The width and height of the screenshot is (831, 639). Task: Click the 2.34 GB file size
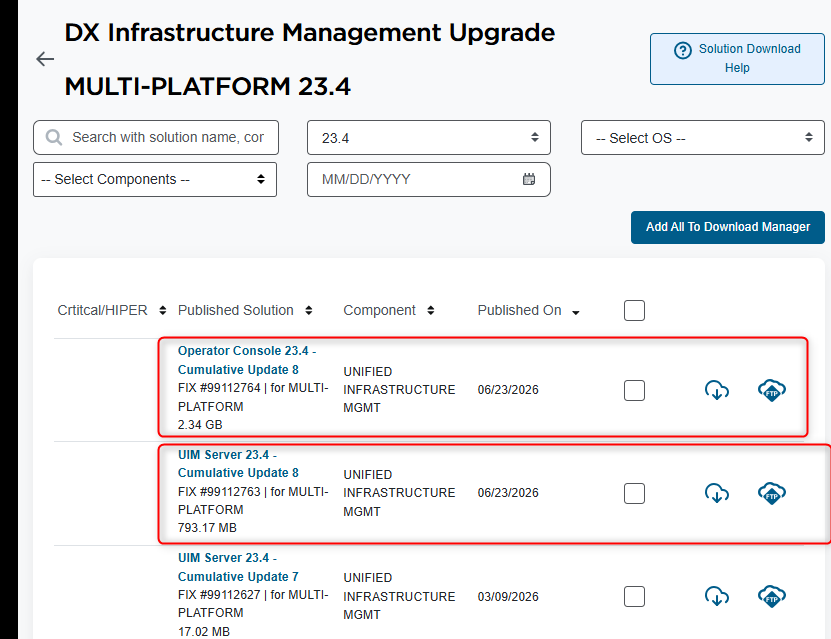point(200,425)
